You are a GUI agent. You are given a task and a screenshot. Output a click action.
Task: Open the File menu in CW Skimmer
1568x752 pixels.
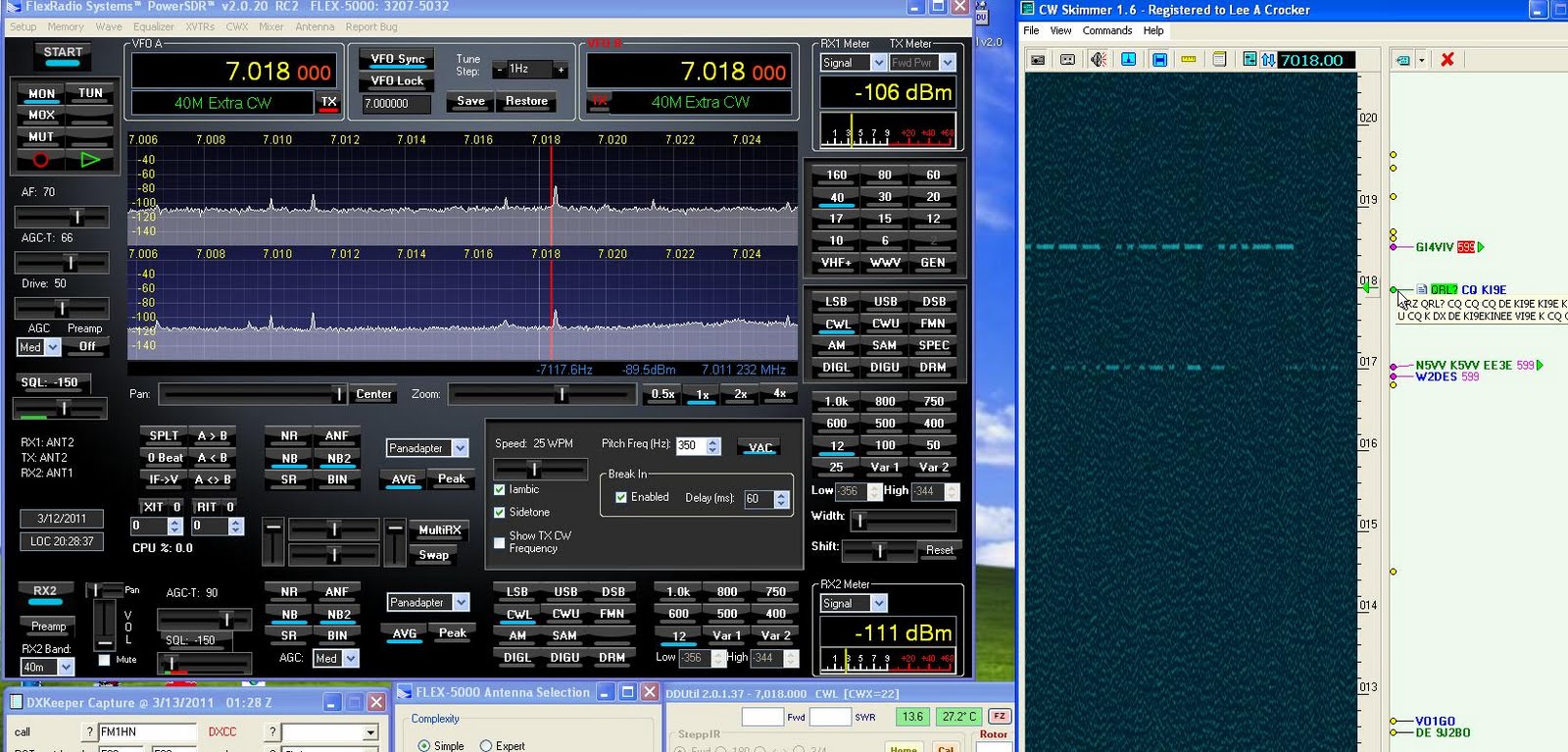point(1031,30)
